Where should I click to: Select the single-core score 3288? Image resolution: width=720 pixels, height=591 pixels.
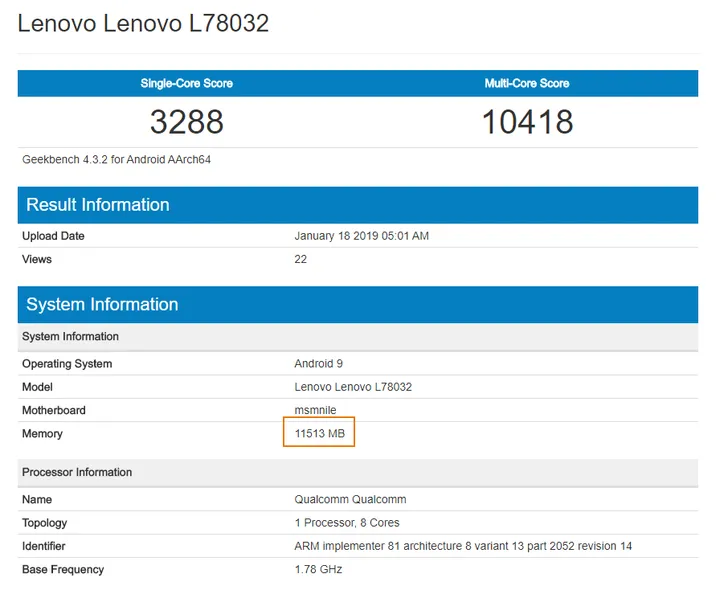pos(186,122)
